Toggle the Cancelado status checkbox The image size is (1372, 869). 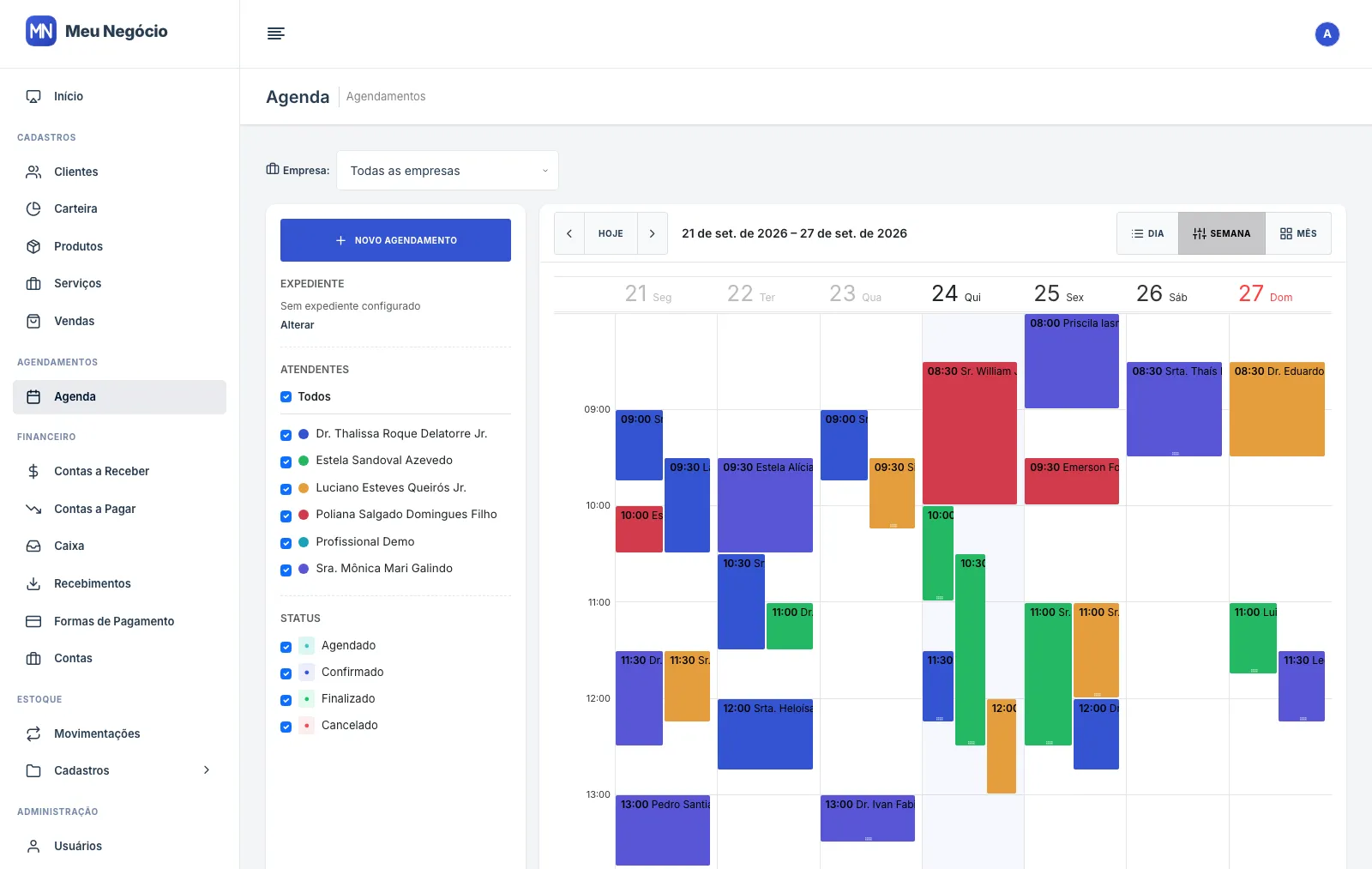(x=286, y=727)
